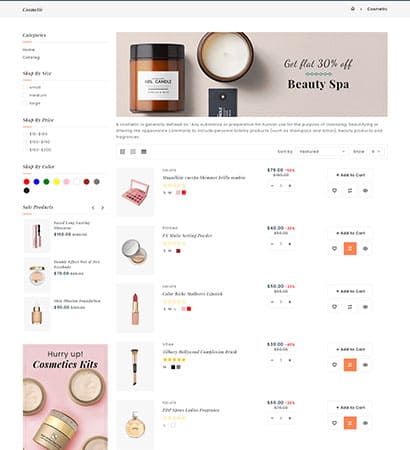Add the eyeshadow palette to cart
Screen dimensions: 410x450
(x=350, y=175)
